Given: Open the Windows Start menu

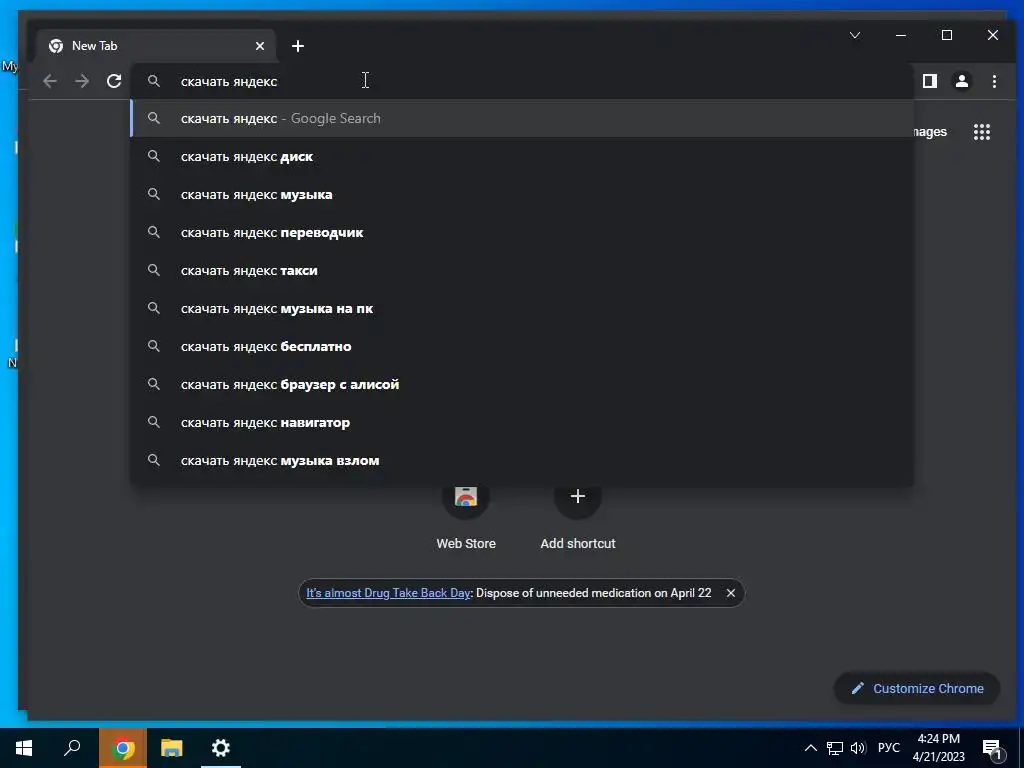Looking at the screenshot, I should (24, 748).
